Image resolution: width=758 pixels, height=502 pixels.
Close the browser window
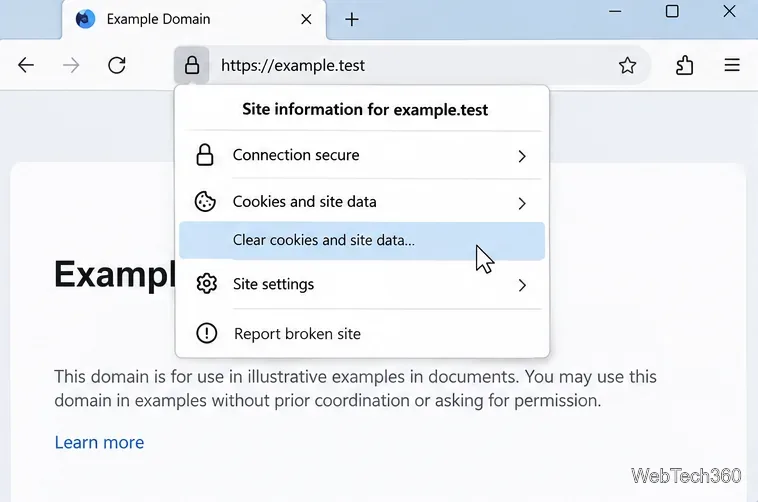[729, 11]
